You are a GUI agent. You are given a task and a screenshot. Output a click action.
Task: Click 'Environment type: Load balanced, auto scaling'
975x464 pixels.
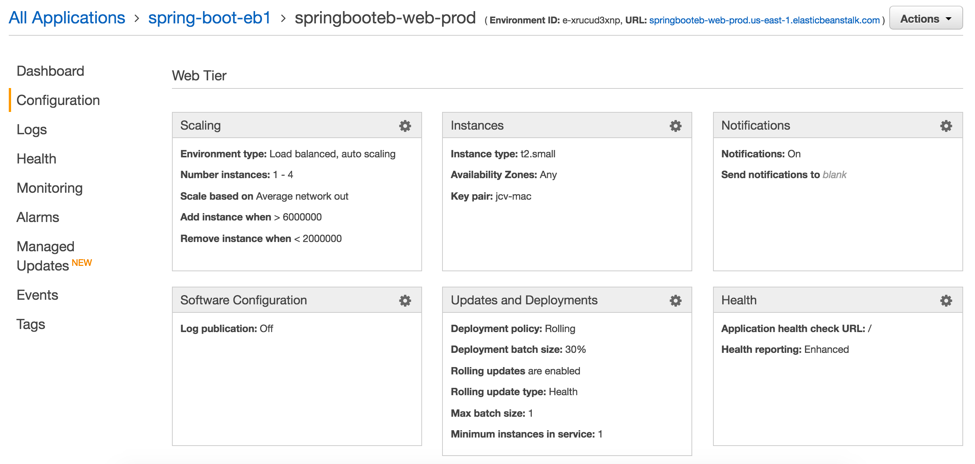pyautogui.click(x=288, y=154)
